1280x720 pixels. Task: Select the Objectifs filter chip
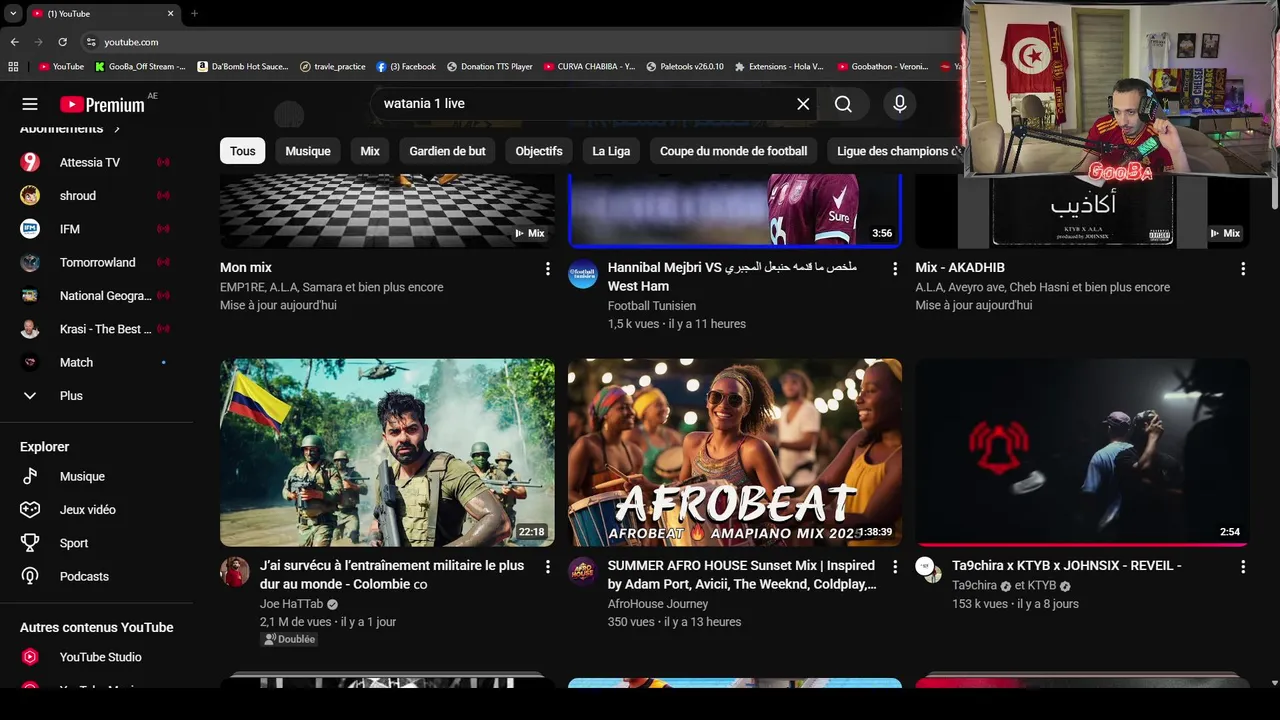[539, 151]
